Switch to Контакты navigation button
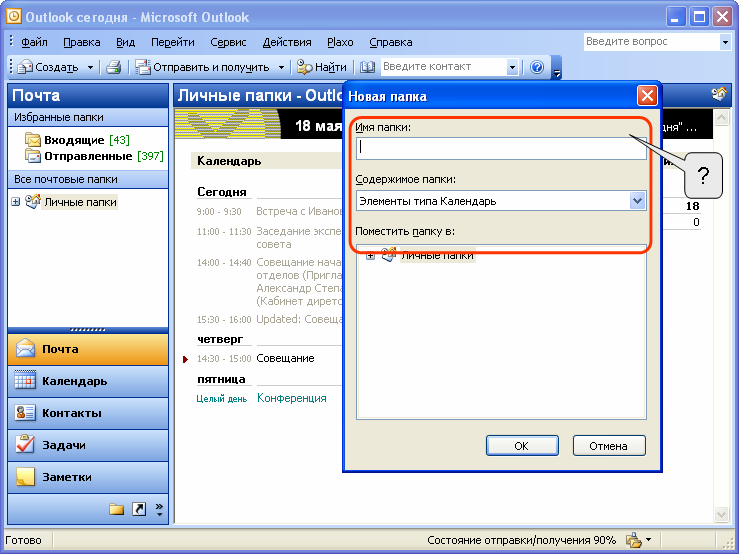The width and height of the screenshot is (739, 554). point(88,413)
